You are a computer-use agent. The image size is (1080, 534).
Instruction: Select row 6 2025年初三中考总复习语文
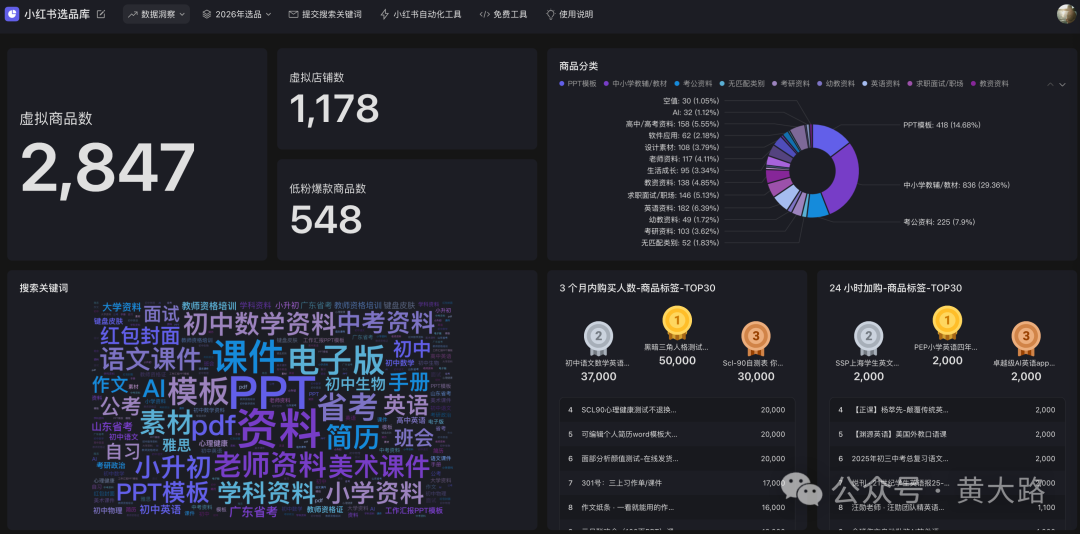pos(948,458)
